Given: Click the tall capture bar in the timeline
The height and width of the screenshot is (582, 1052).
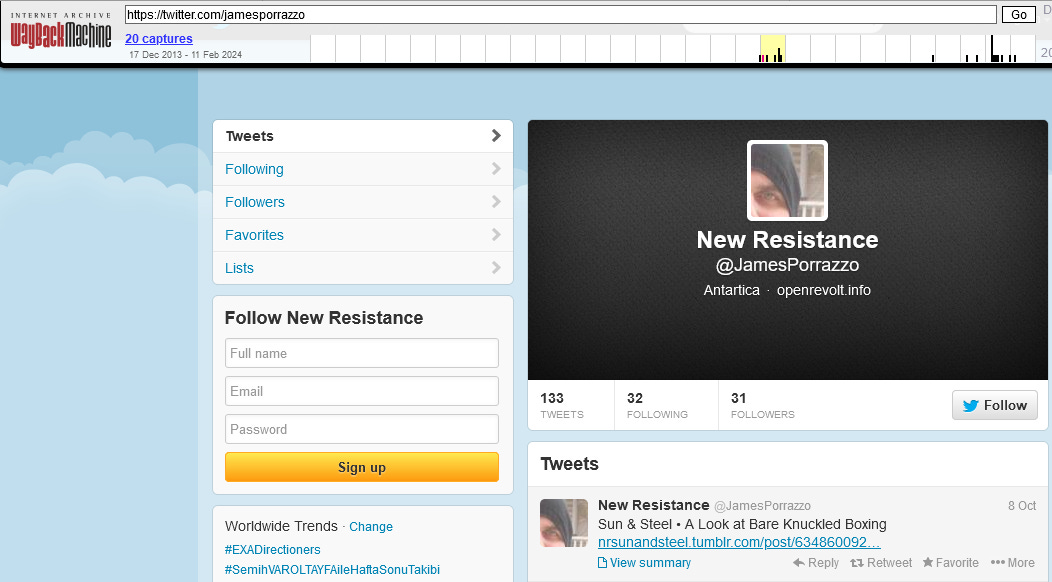Looking at the screenshot, I should click(x=992, y=48).
